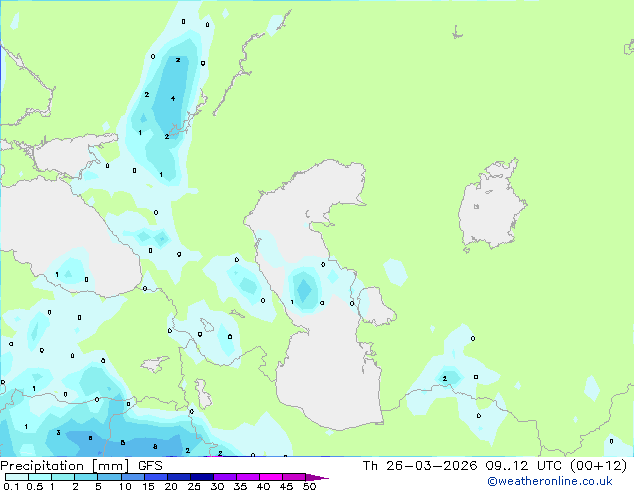Click the '10' legend label
The image size is (634, 490).
pyautogui.click(x=125, y=486)
